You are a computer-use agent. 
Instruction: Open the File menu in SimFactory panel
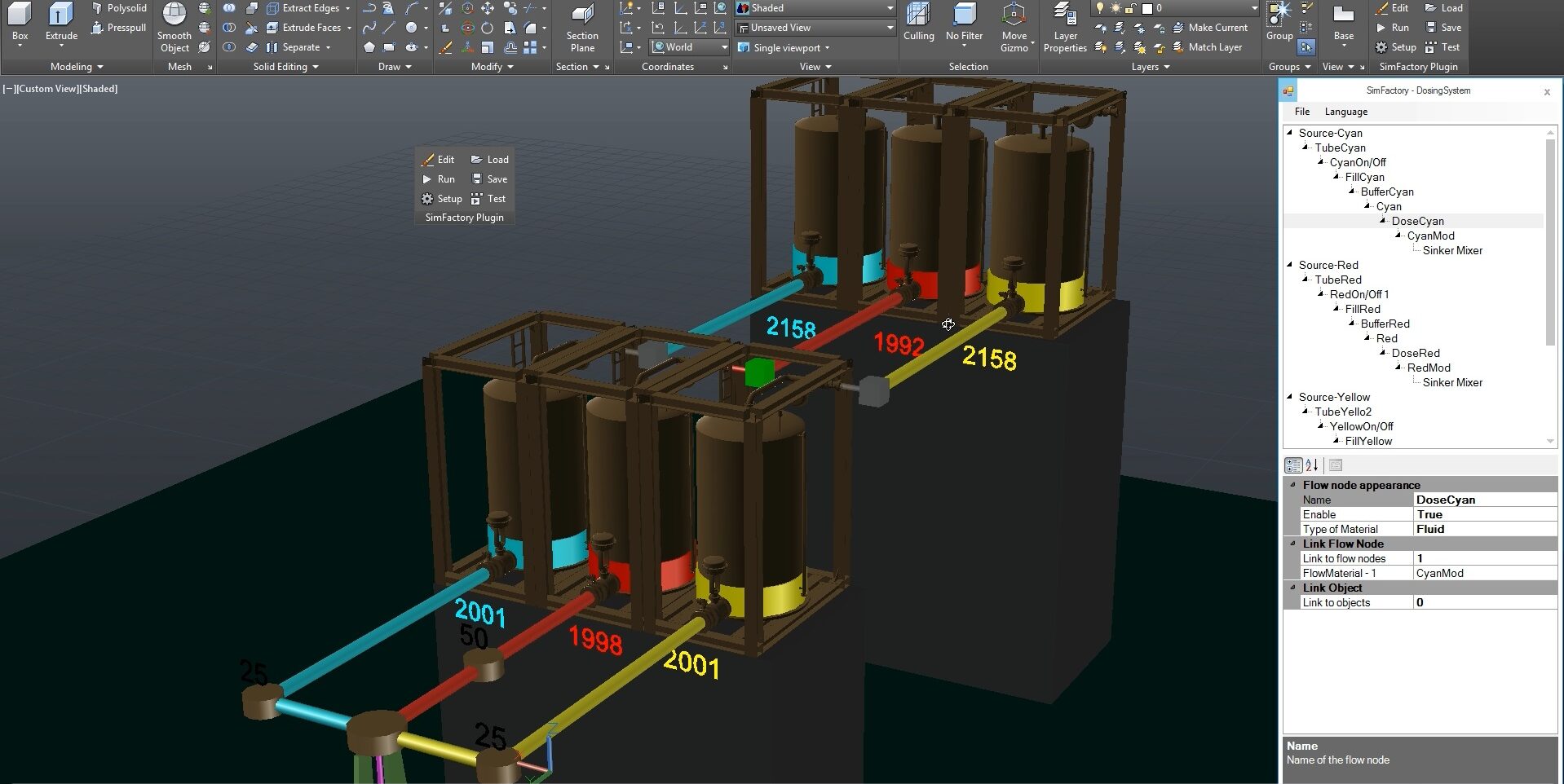pos(1302,112)
